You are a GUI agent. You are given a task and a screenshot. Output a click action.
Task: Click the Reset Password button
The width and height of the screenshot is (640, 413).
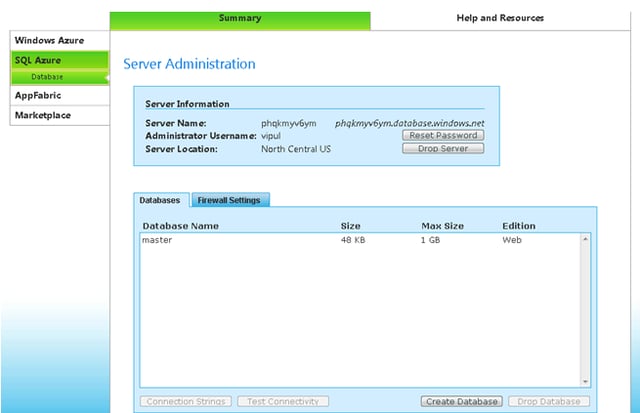coord(443,135)
